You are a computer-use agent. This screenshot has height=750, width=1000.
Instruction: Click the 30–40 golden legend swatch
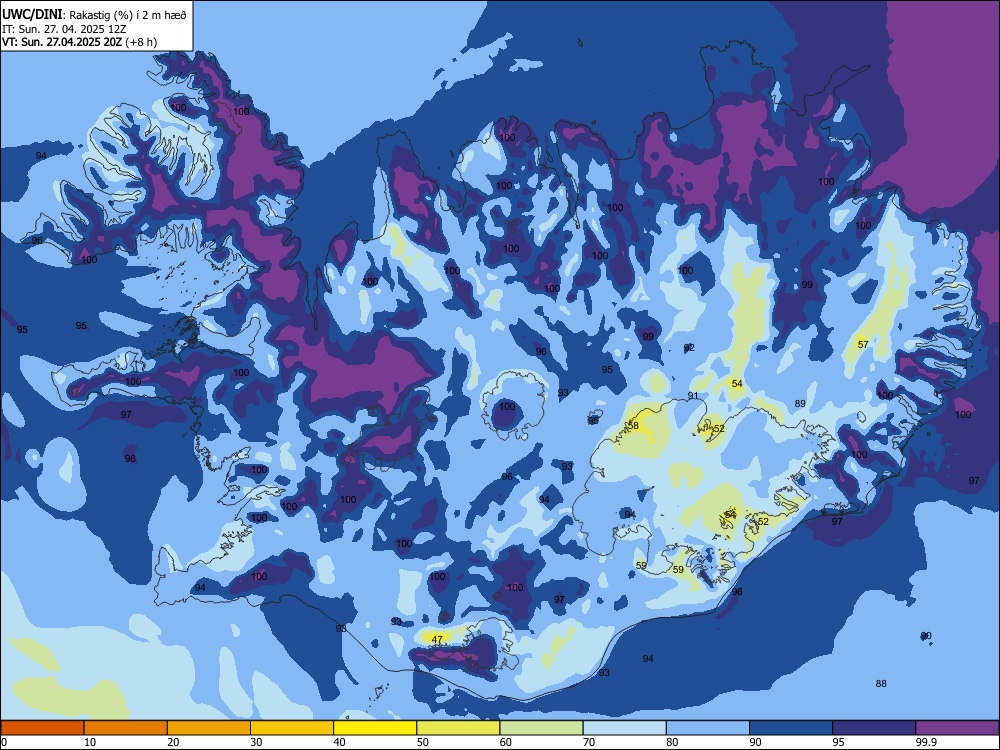[292, 728]
